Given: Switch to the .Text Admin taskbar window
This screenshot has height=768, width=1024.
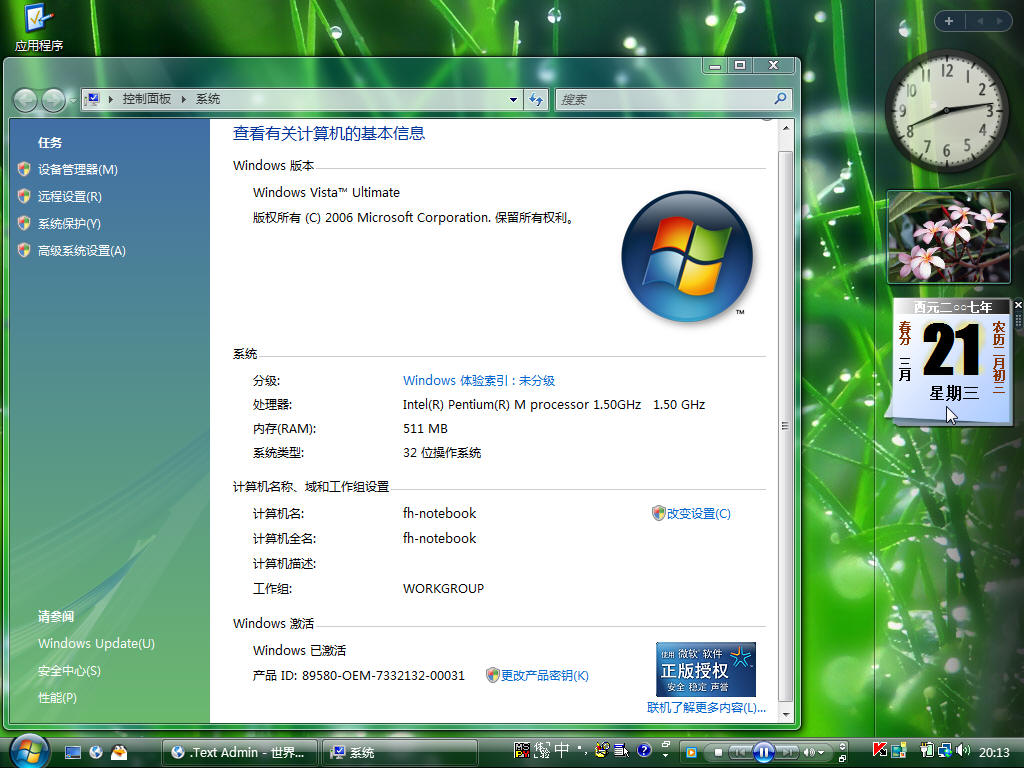Looking at the screenshot, I should tap(239, 752).
